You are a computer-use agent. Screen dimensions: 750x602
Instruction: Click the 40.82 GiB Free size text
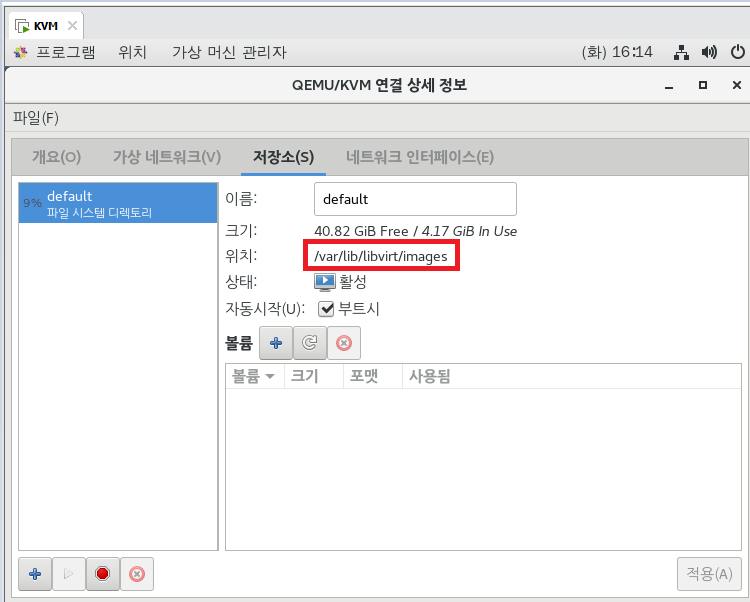point(361,231)
